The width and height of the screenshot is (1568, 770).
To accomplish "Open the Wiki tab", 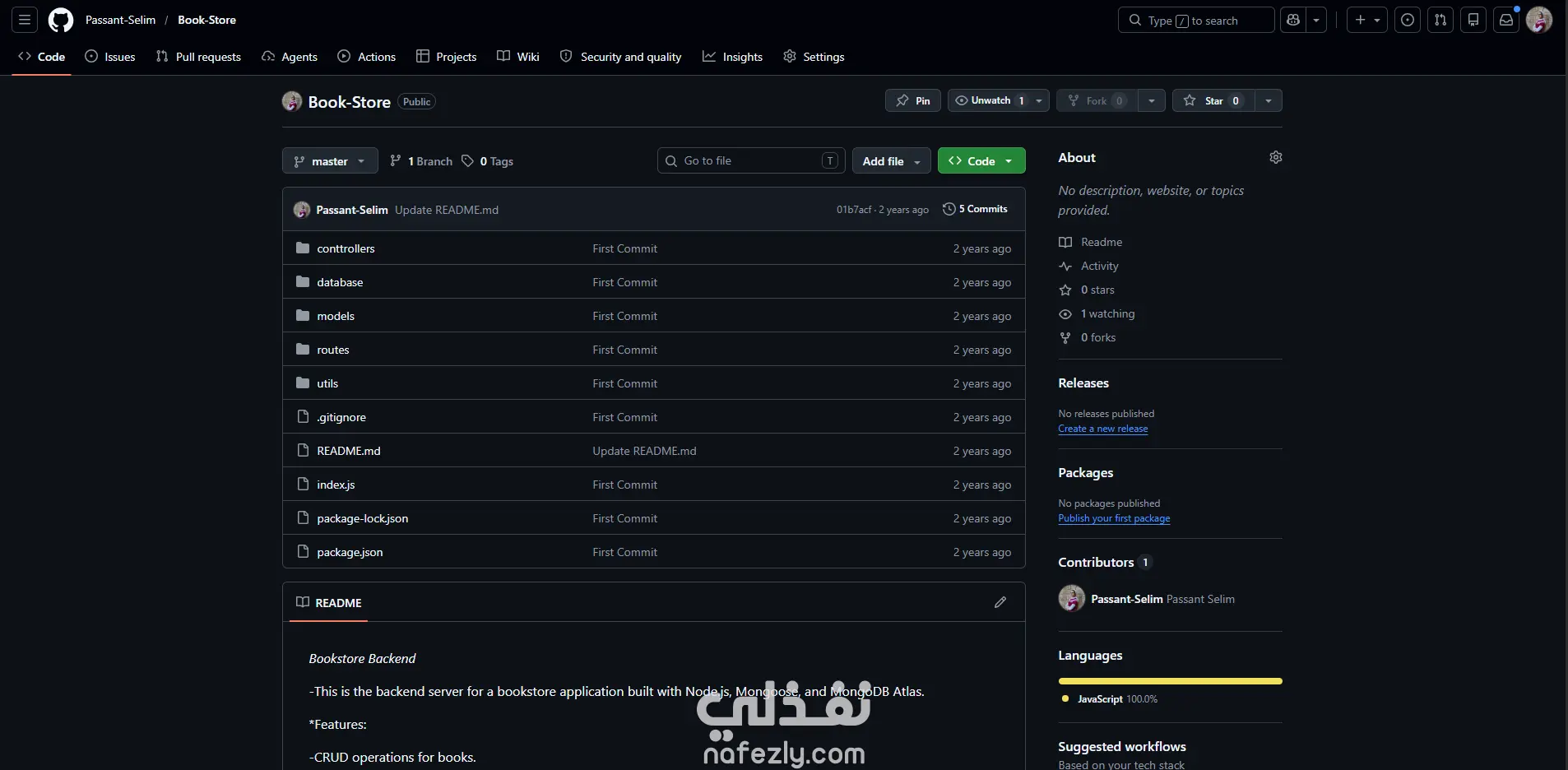I will 518,57.
